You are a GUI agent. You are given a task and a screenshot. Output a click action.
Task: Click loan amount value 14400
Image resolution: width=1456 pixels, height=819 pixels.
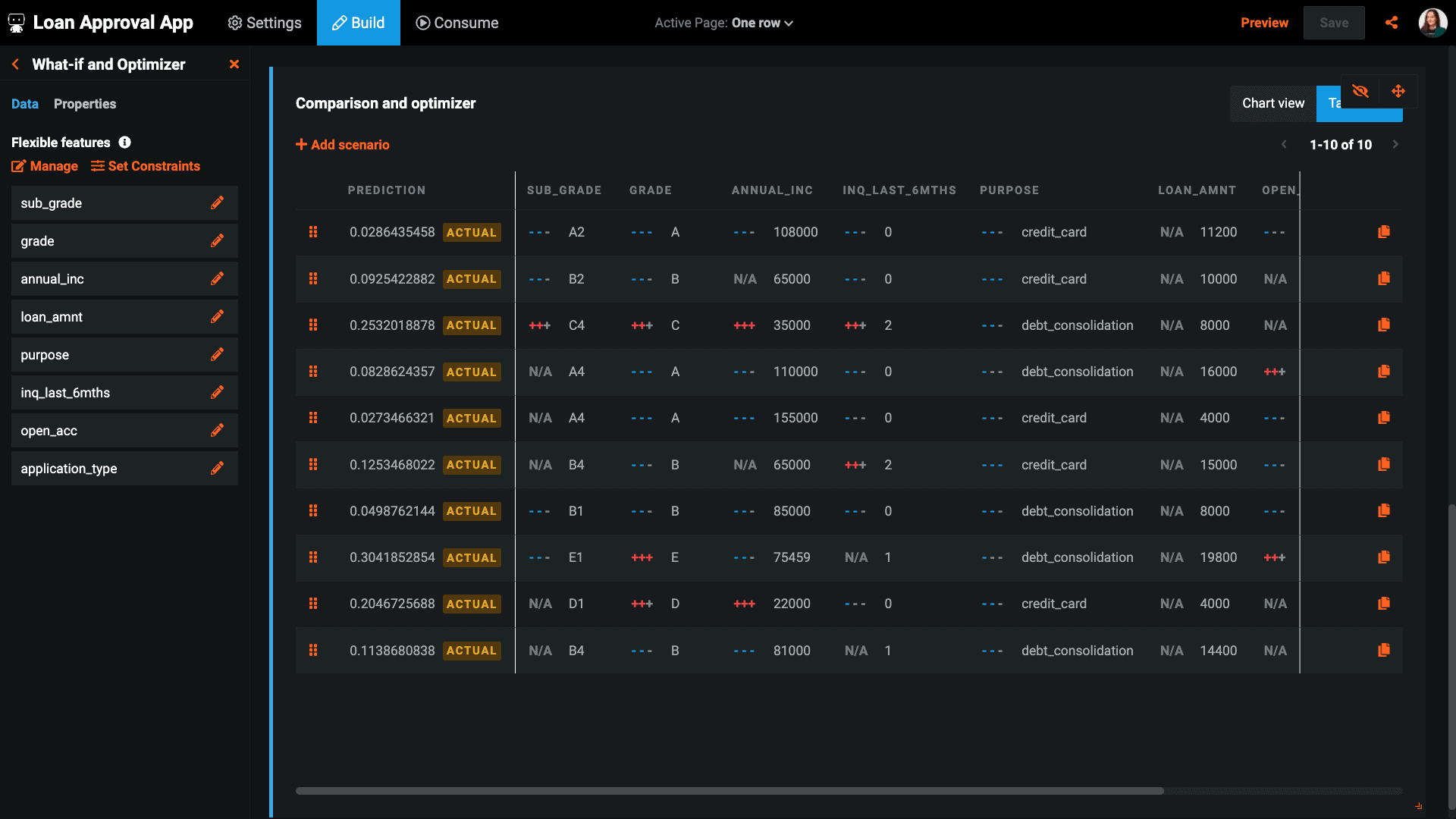coord(1218,650)
